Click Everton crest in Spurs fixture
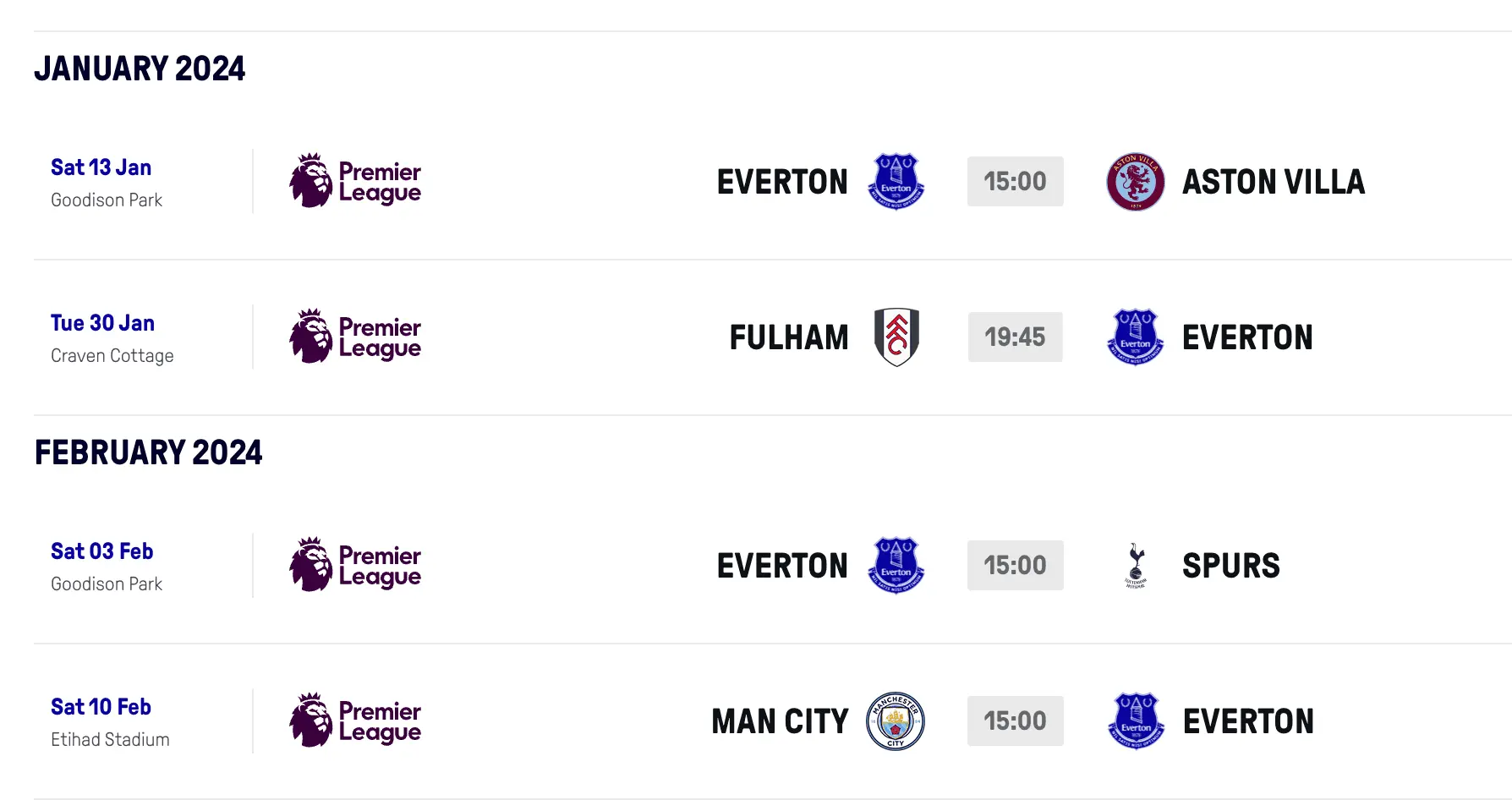 click(x=896, y=565)
